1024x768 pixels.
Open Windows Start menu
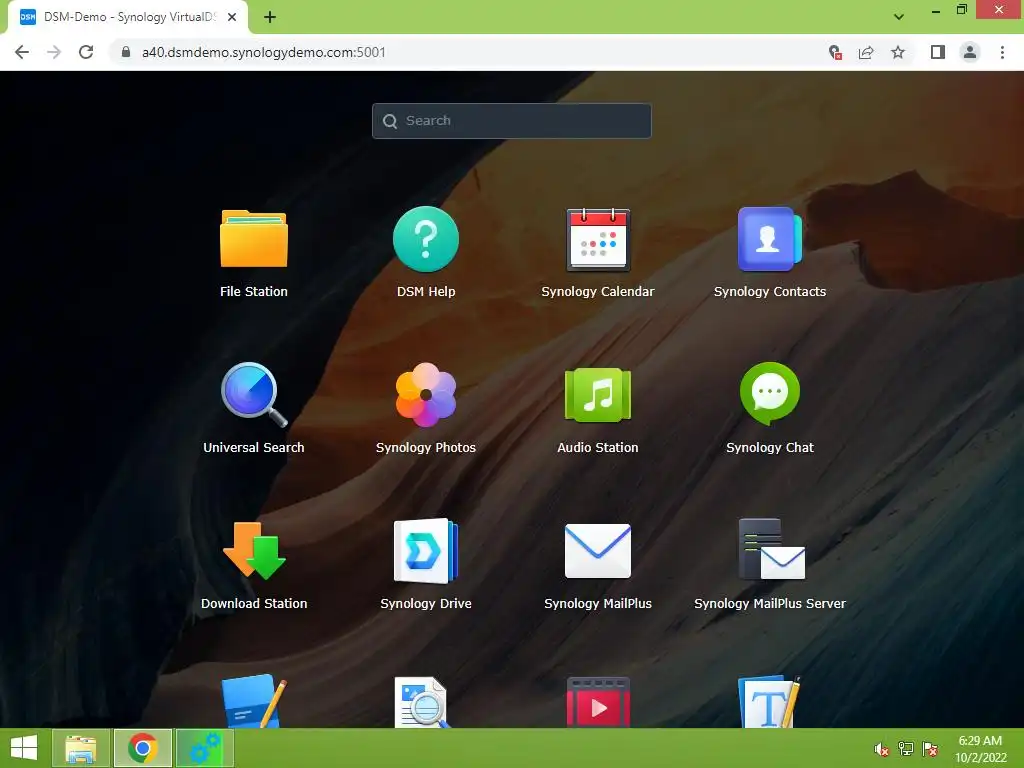[x=24, y=748]
